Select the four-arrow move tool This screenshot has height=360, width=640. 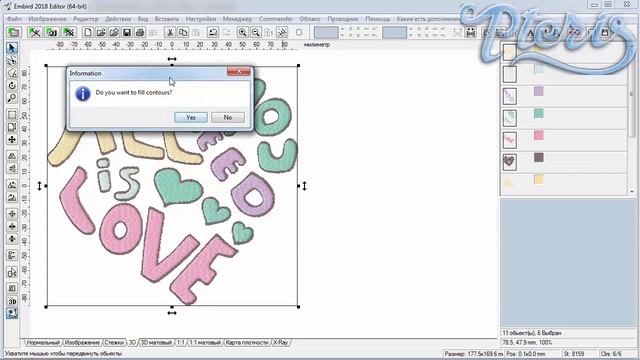12,140
